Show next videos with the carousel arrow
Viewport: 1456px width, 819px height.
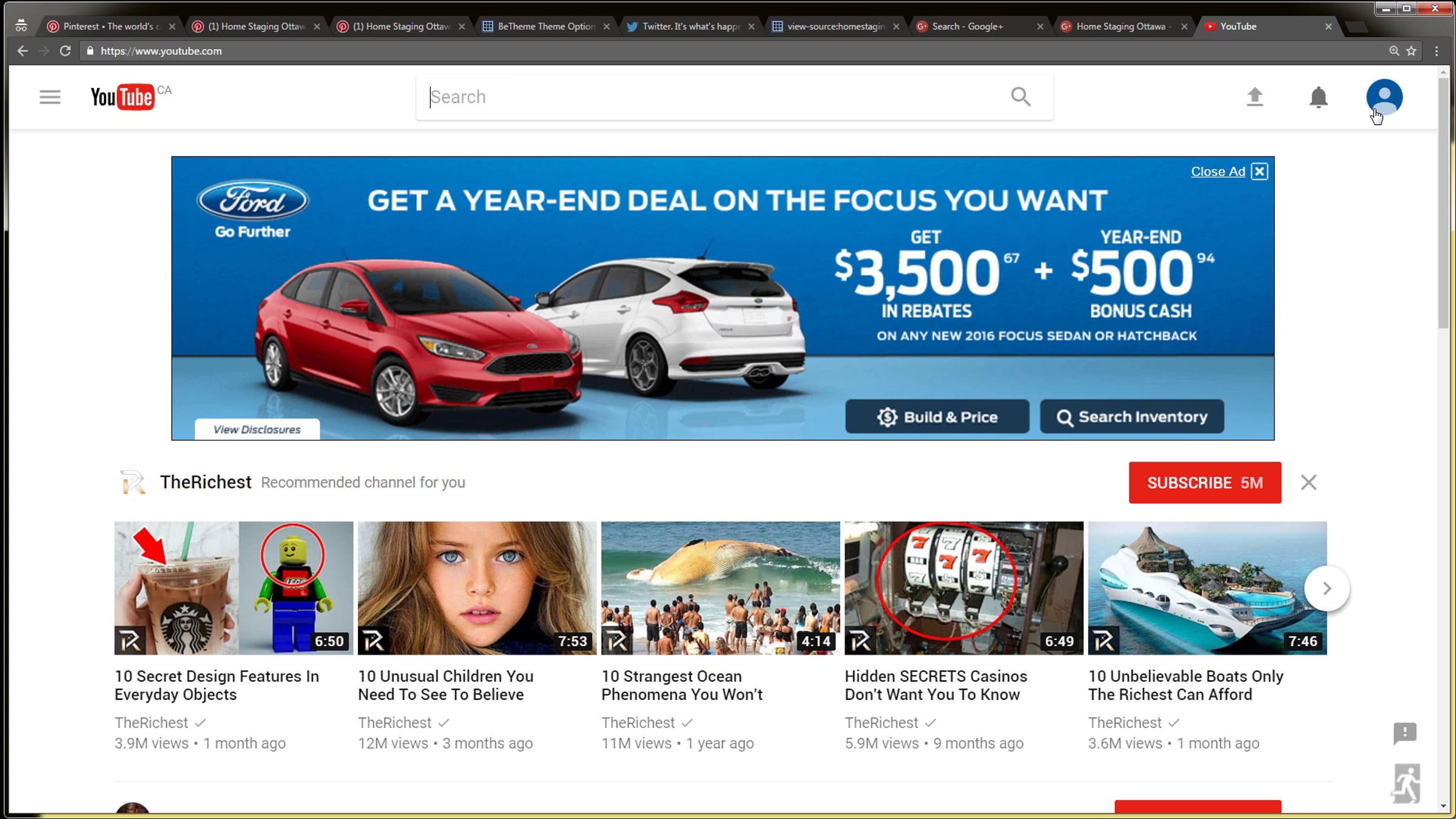coord(1327,588)
